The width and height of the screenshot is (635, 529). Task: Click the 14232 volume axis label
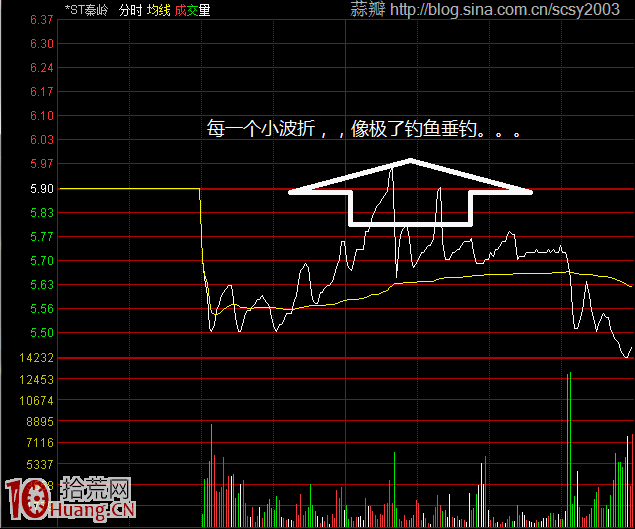(36, 358)
